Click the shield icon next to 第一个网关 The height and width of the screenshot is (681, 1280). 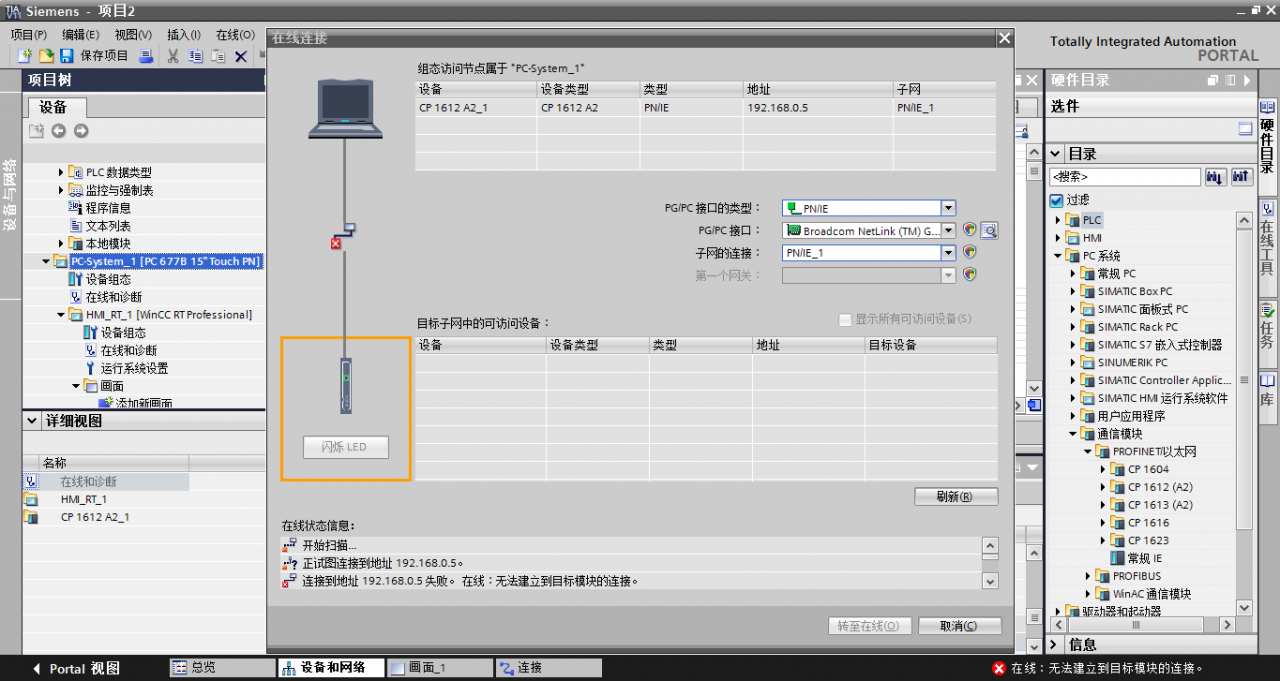click(969, 274)
